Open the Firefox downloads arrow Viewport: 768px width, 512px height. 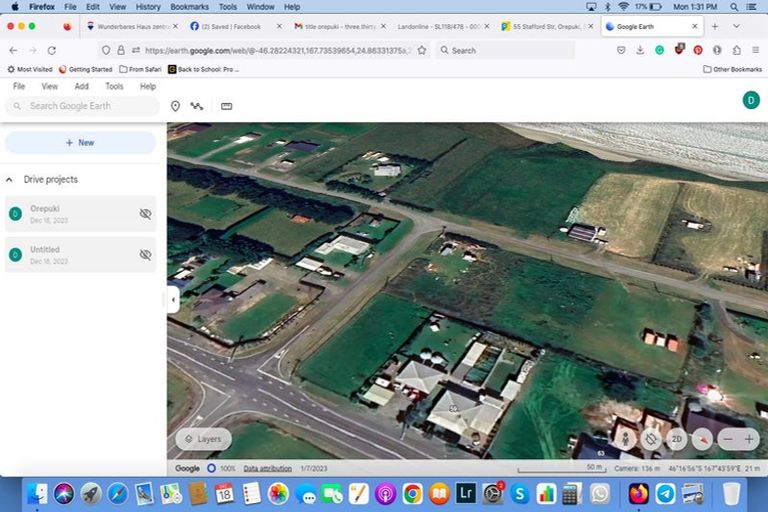[x=640, y=50]
